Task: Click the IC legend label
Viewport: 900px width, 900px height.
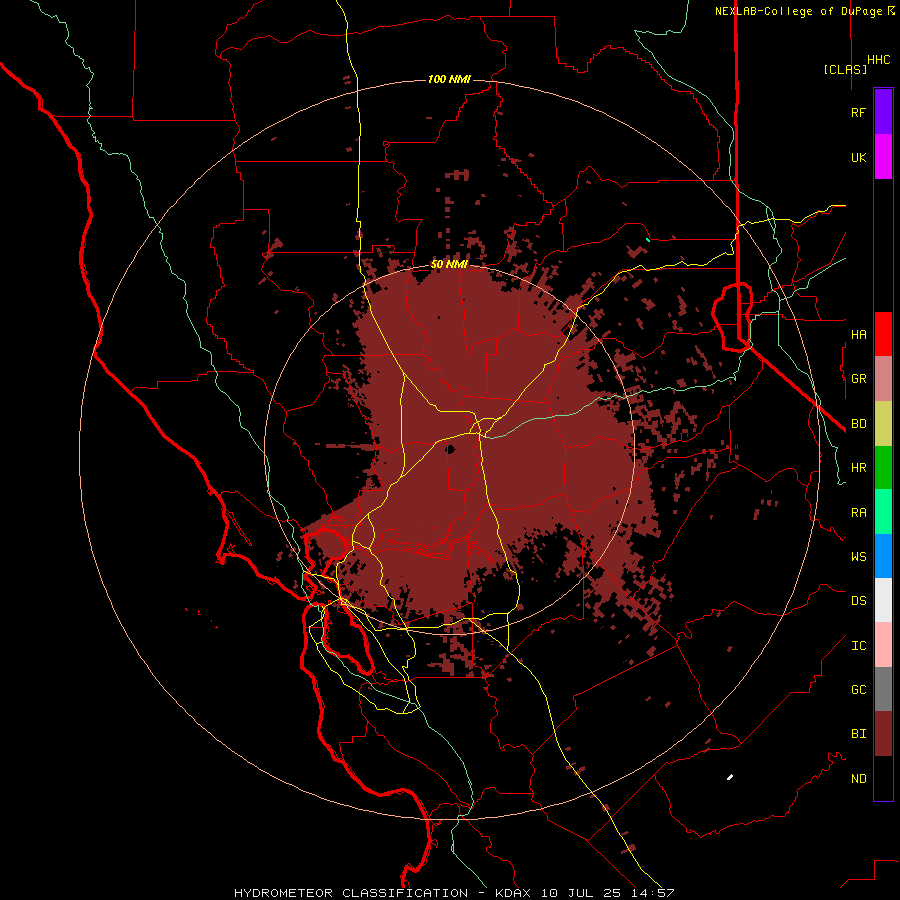Action: click(858, 646)
